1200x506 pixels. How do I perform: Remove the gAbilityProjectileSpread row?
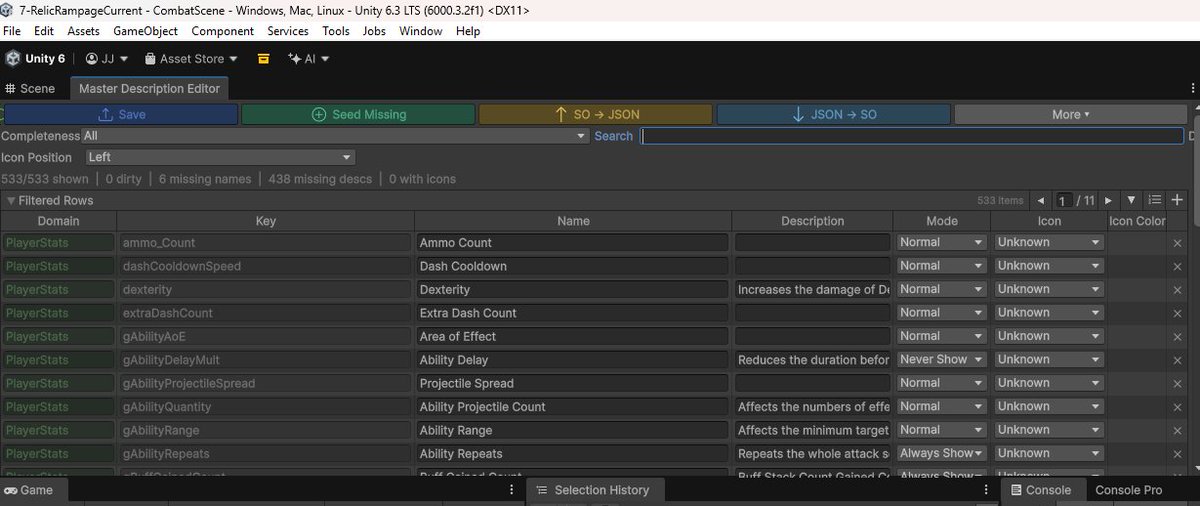pos(1177,384)
